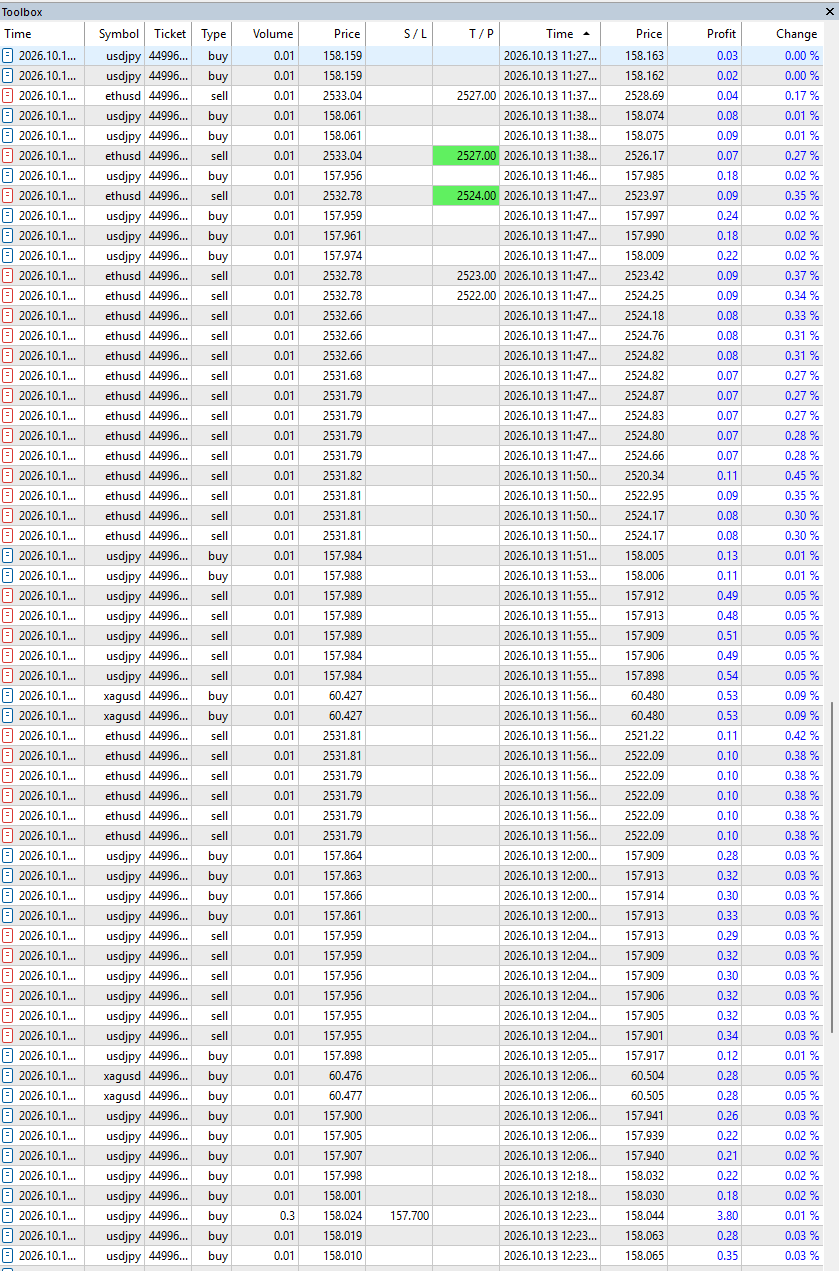
Task: Click the trade icon on the 0.3 volume row
Action: (8, 1216)
